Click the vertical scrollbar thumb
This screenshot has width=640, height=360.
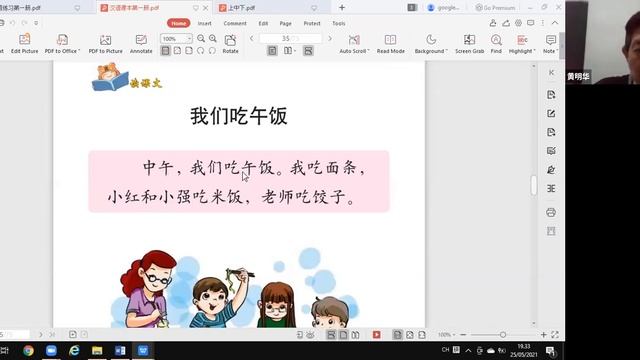pyautogui.click(x=533, y=185)
